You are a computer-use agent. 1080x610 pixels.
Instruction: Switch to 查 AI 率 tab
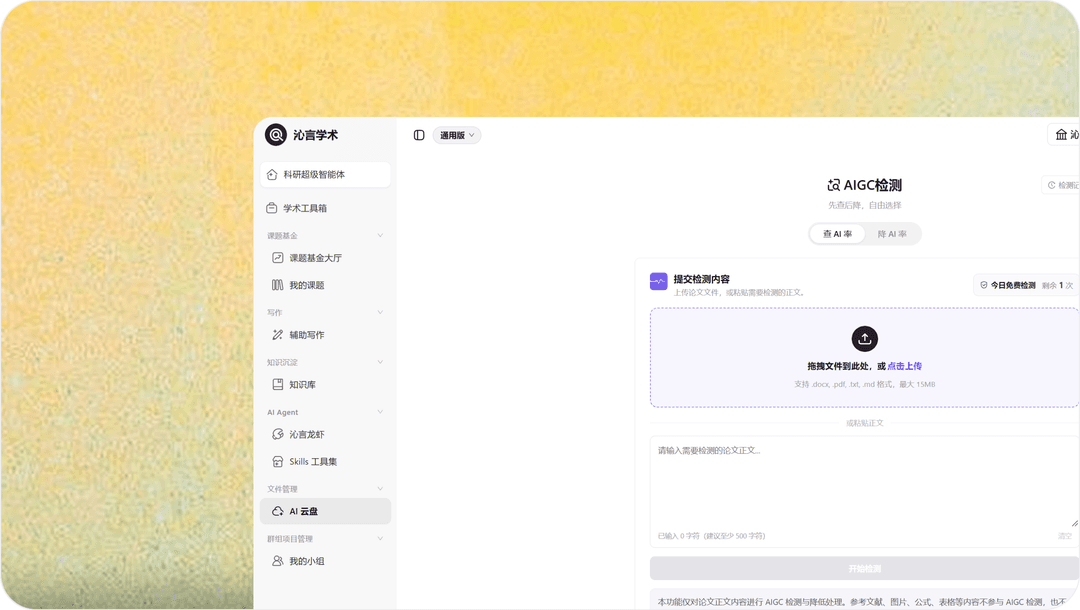[x=838, y=234]
